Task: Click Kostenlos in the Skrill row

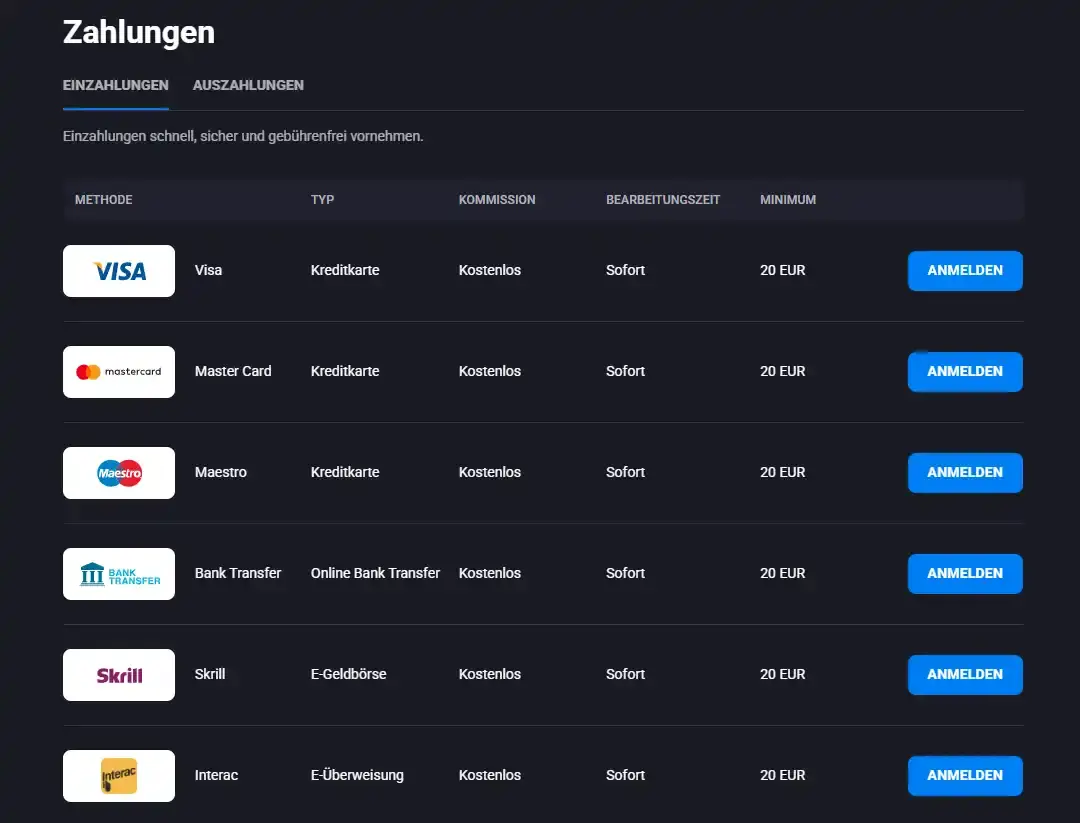Action: click(490, 674)
